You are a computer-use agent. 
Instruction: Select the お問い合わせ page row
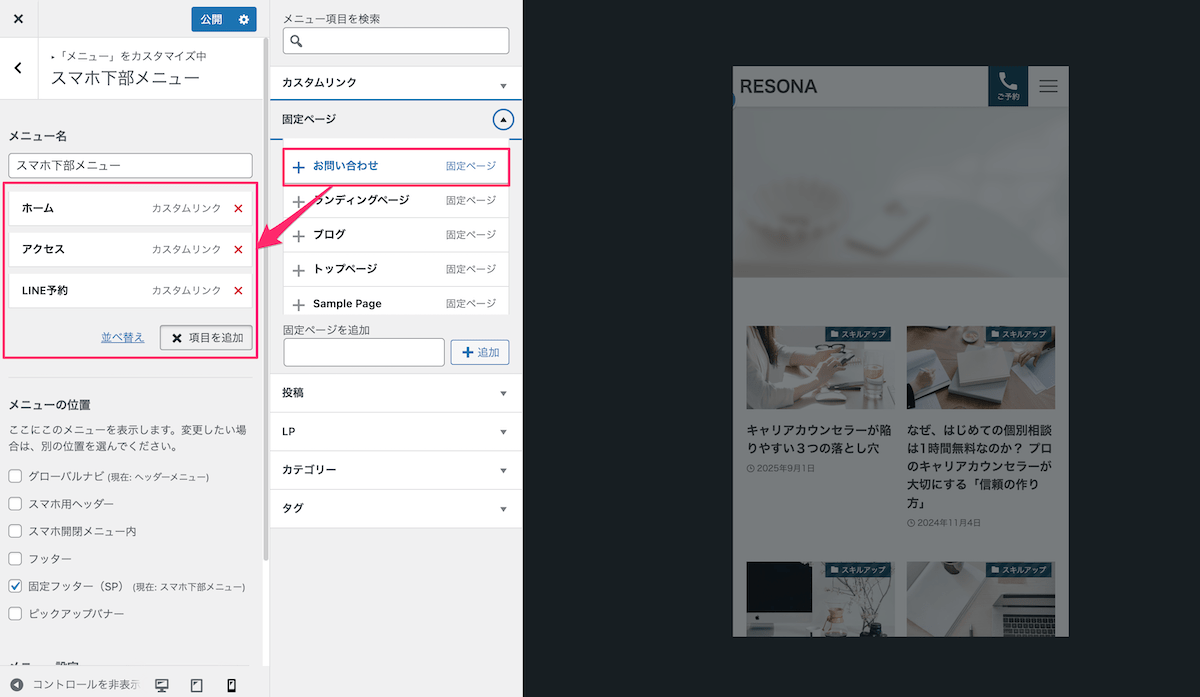[x=396, y=166]
